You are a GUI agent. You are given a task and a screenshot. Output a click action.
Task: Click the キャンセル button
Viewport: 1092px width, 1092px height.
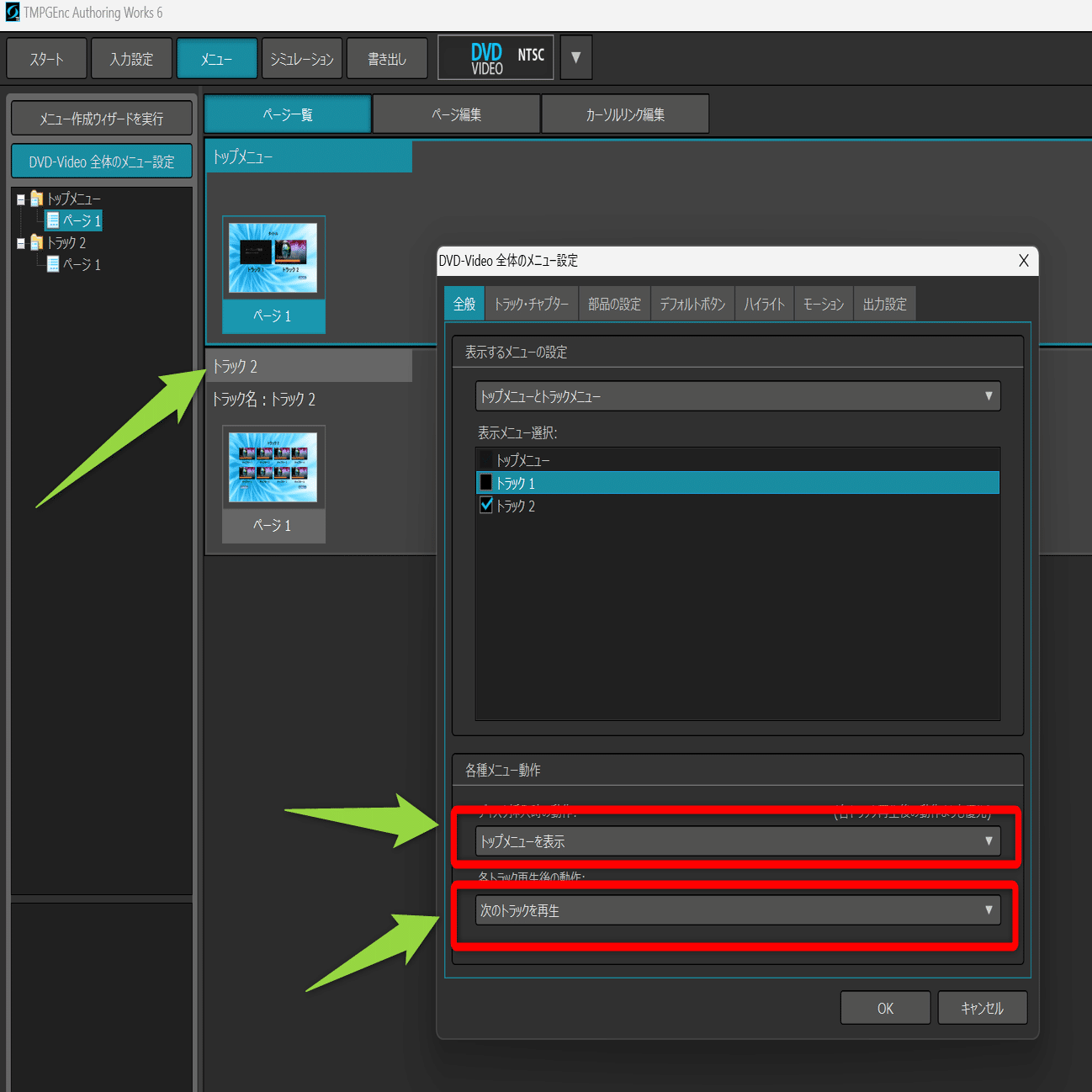[x=983, y=1008]
